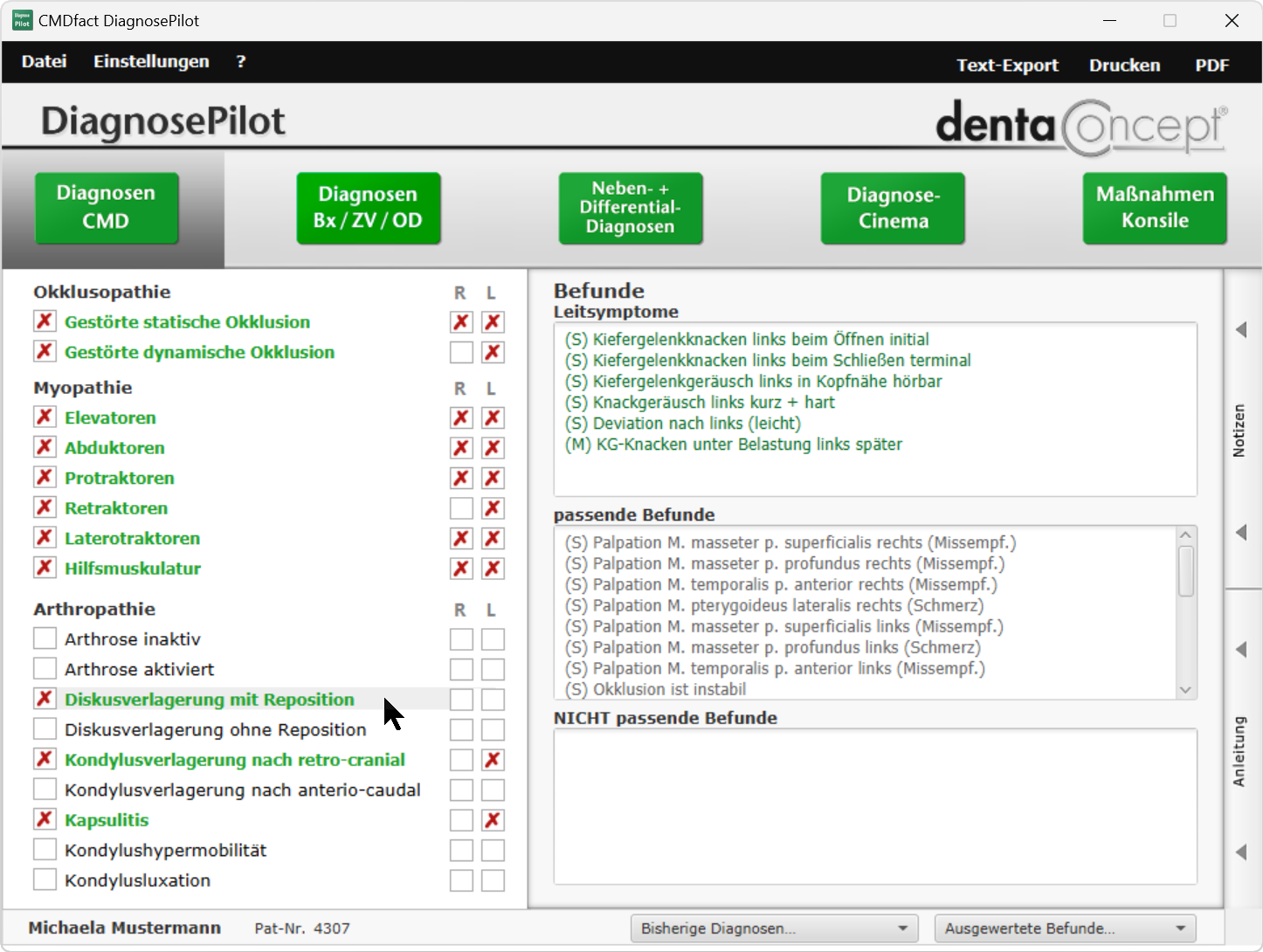Click finding KG-Knacken unter Belastung links später
Viewport: 1263px width, 952px height.
[733, 444]
